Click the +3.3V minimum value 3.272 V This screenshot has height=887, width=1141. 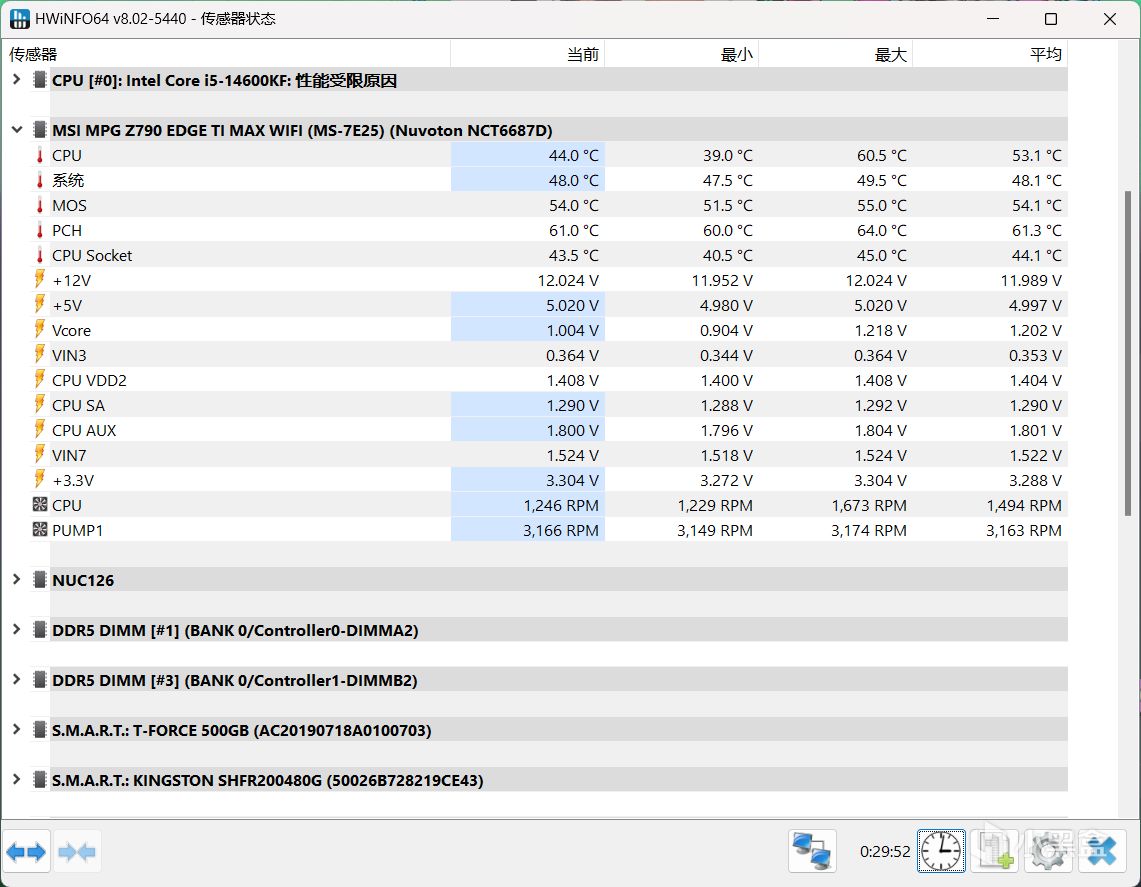(726, 480)
